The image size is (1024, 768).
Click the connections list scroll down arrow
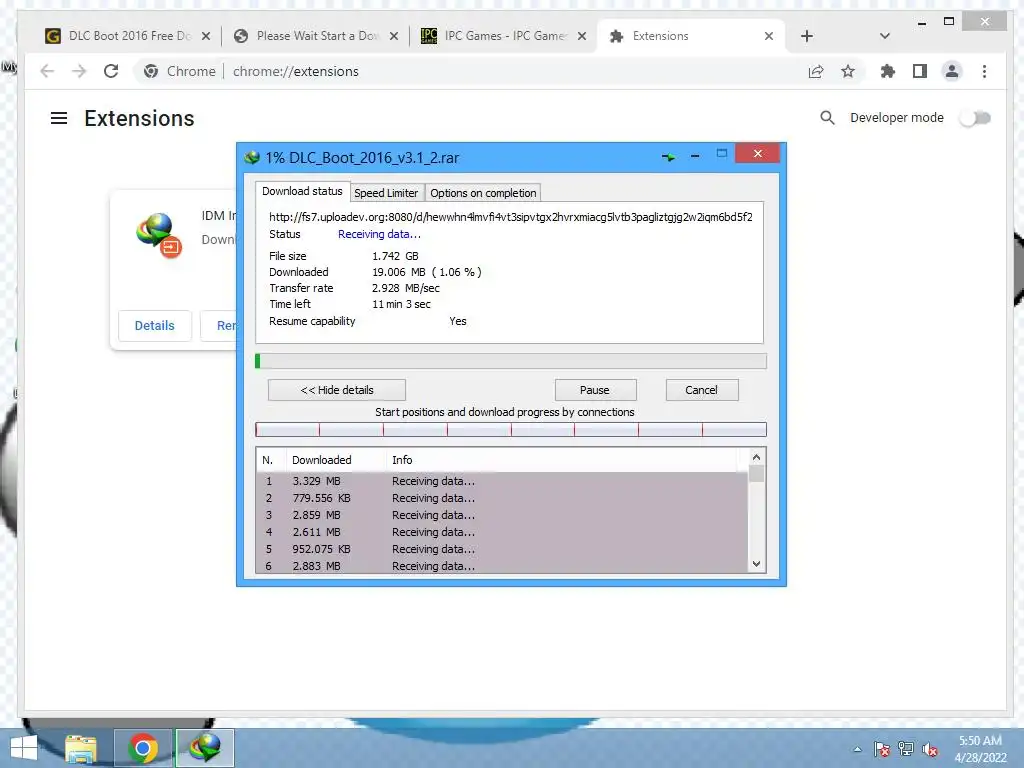pos(756,564)
